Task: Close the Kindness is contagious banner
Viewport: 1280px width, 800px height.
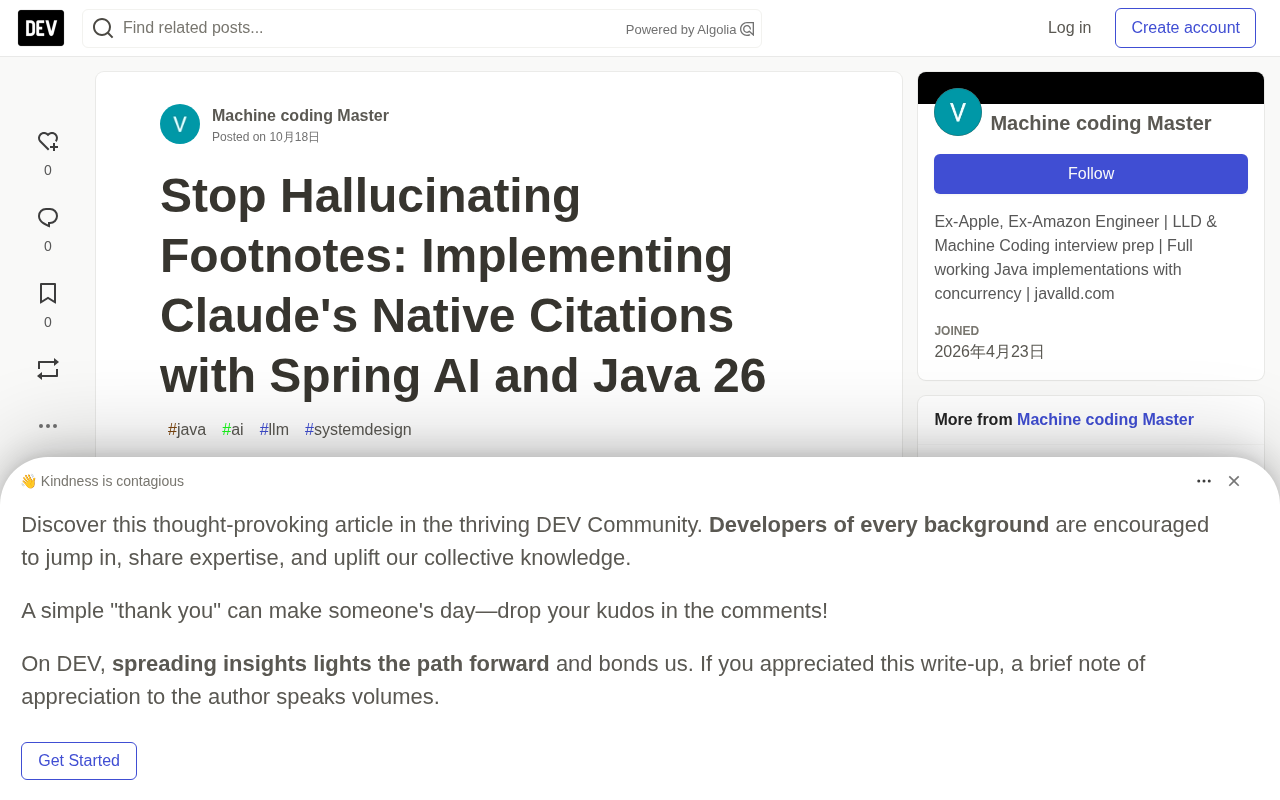Action: tap(1234, 481)
